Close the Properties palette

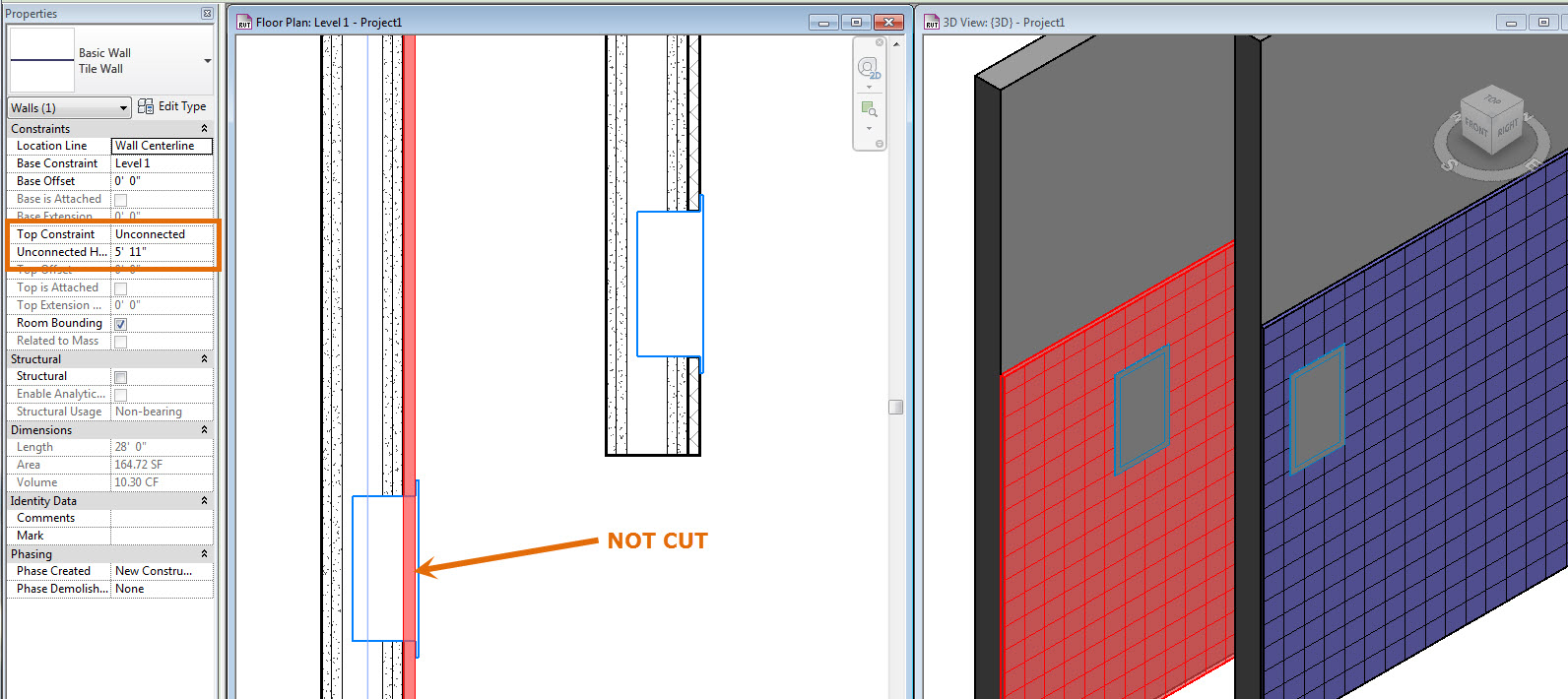coord(207,14)
